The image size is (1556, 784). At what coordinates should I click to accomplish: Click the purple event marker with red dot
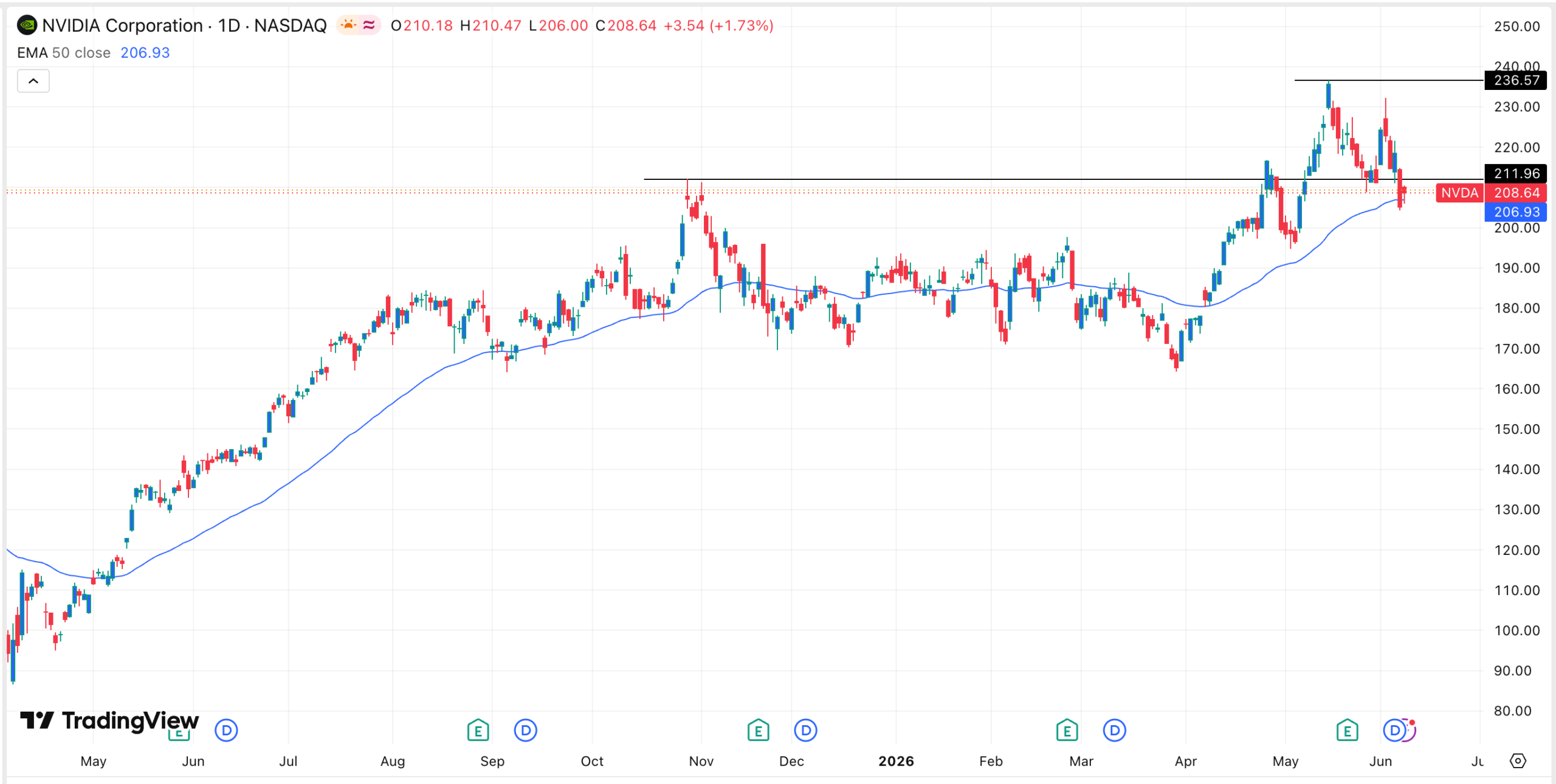(x=1411, y=729)
